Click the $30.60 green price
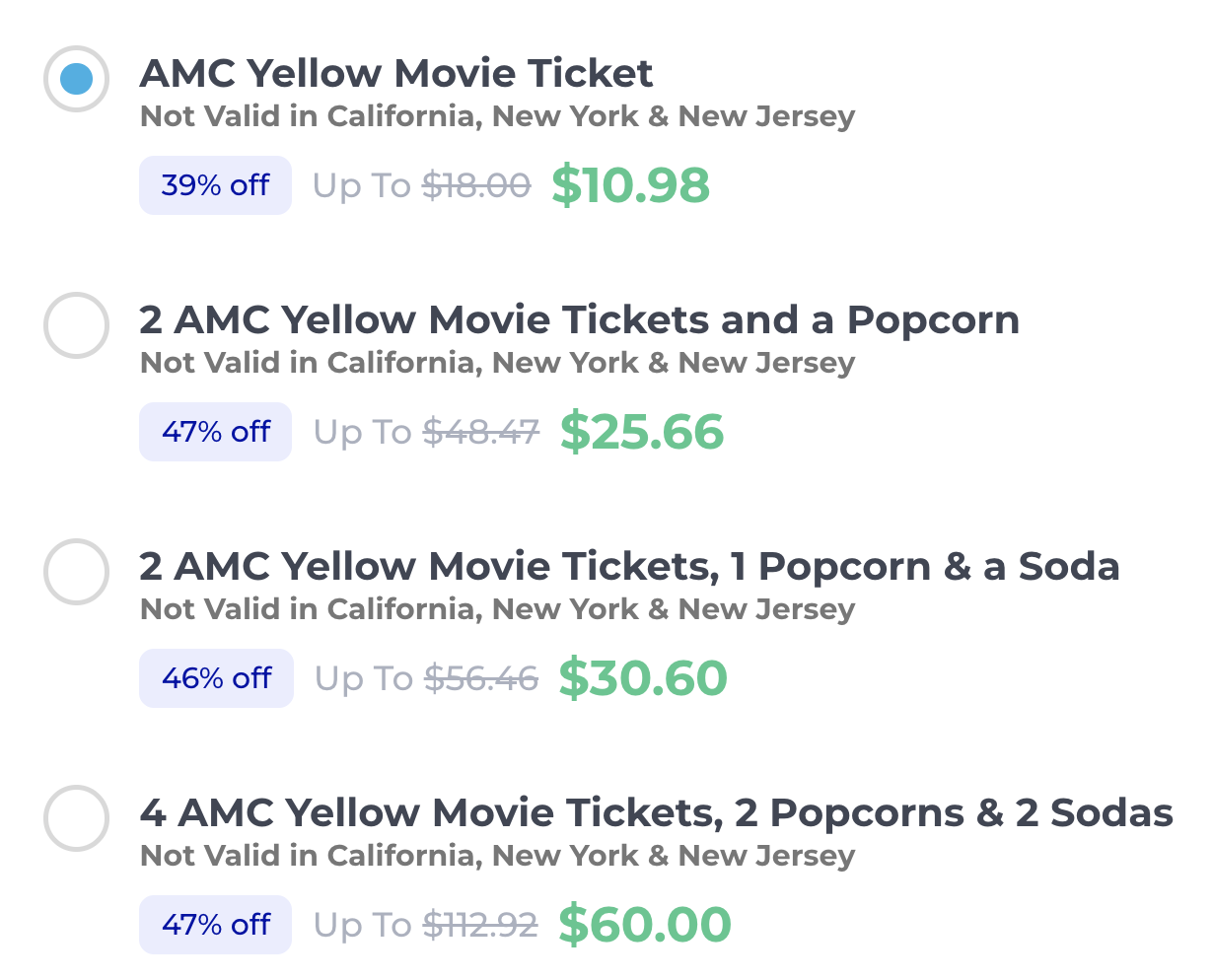This screenshot has height=980, width=1213. pos(643,678)
